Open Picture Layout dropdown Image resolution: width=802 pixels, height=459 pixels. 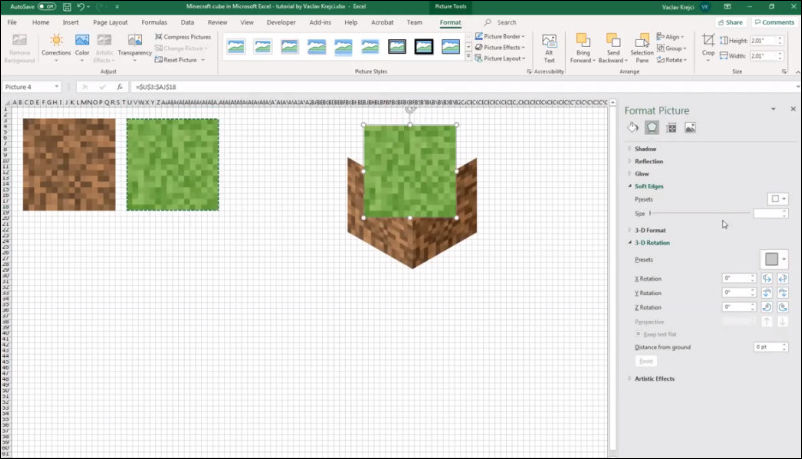[500, 58]
